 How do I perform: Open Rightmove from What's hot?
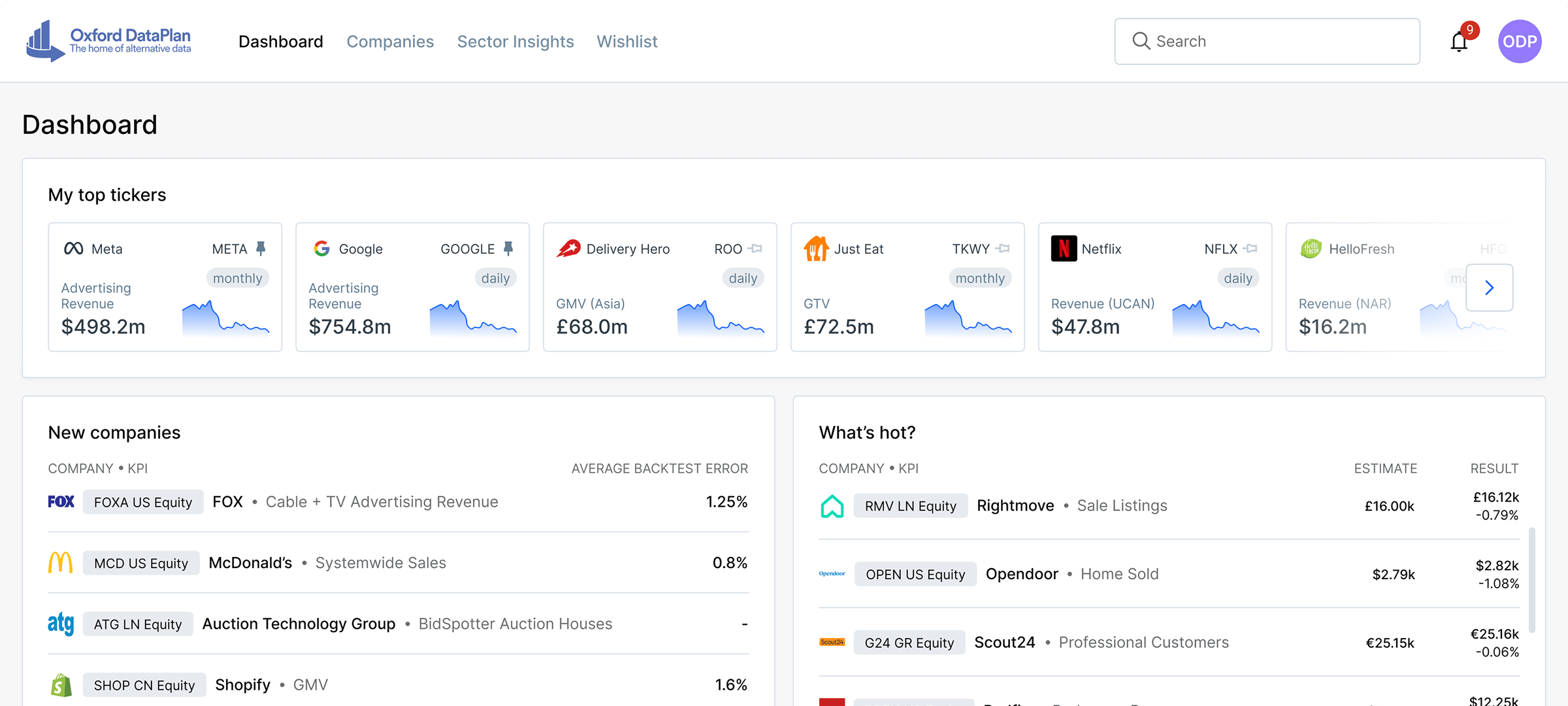[x=1015, y=505]
